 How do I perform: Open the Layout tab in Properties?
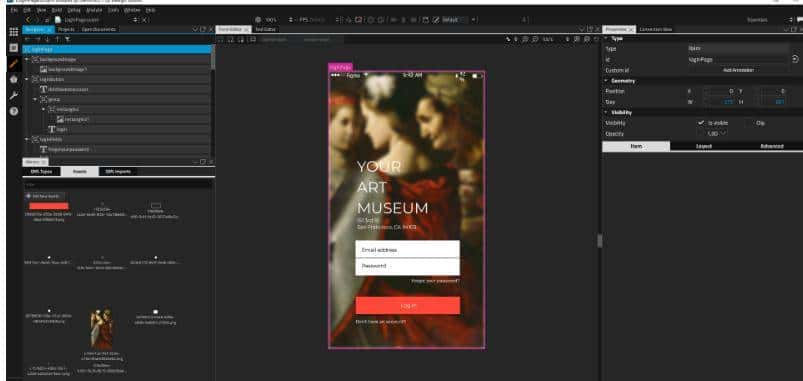[704, 146]
